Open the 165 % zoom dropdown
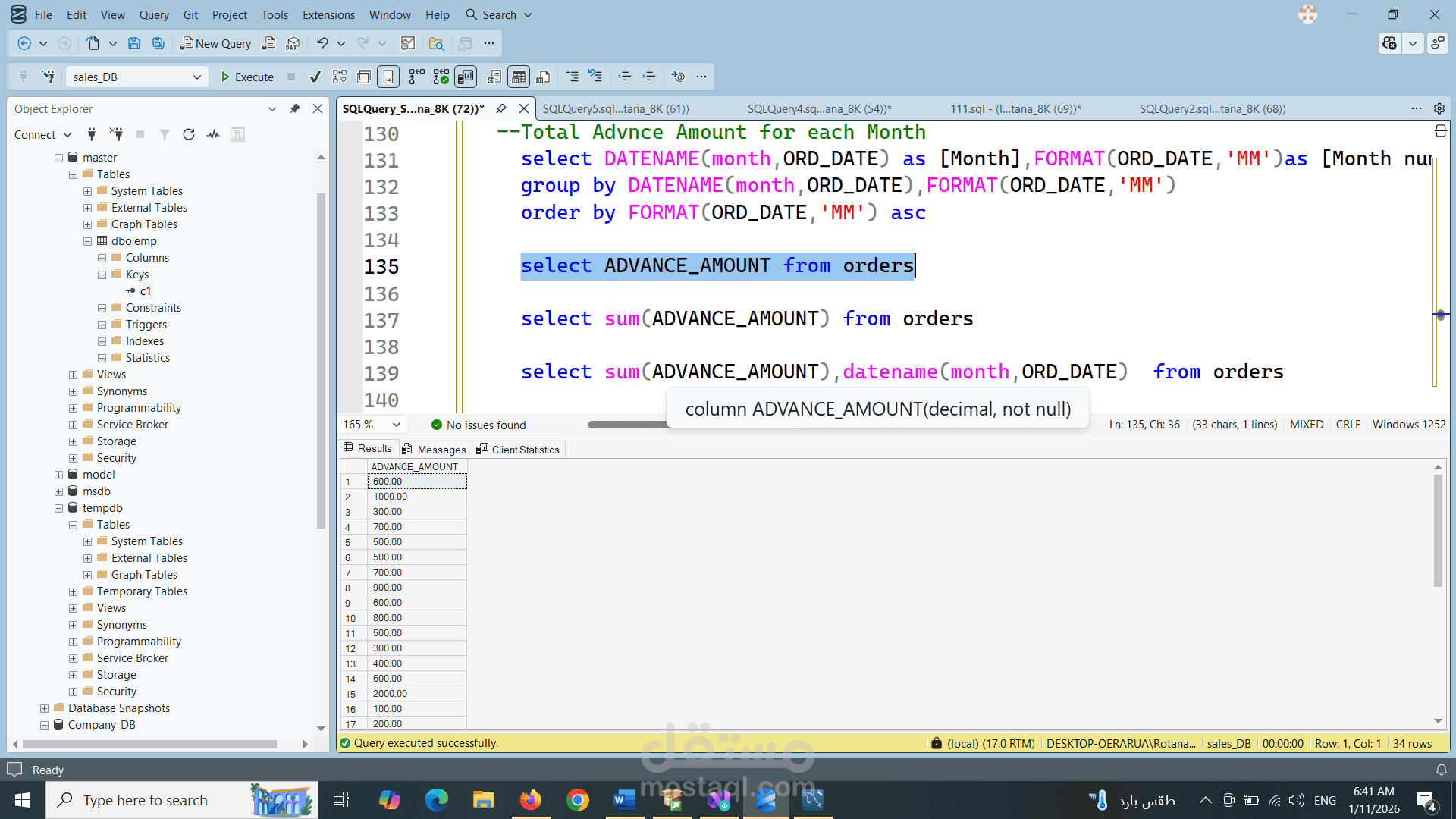1456x819 pixels. [396, 425]
